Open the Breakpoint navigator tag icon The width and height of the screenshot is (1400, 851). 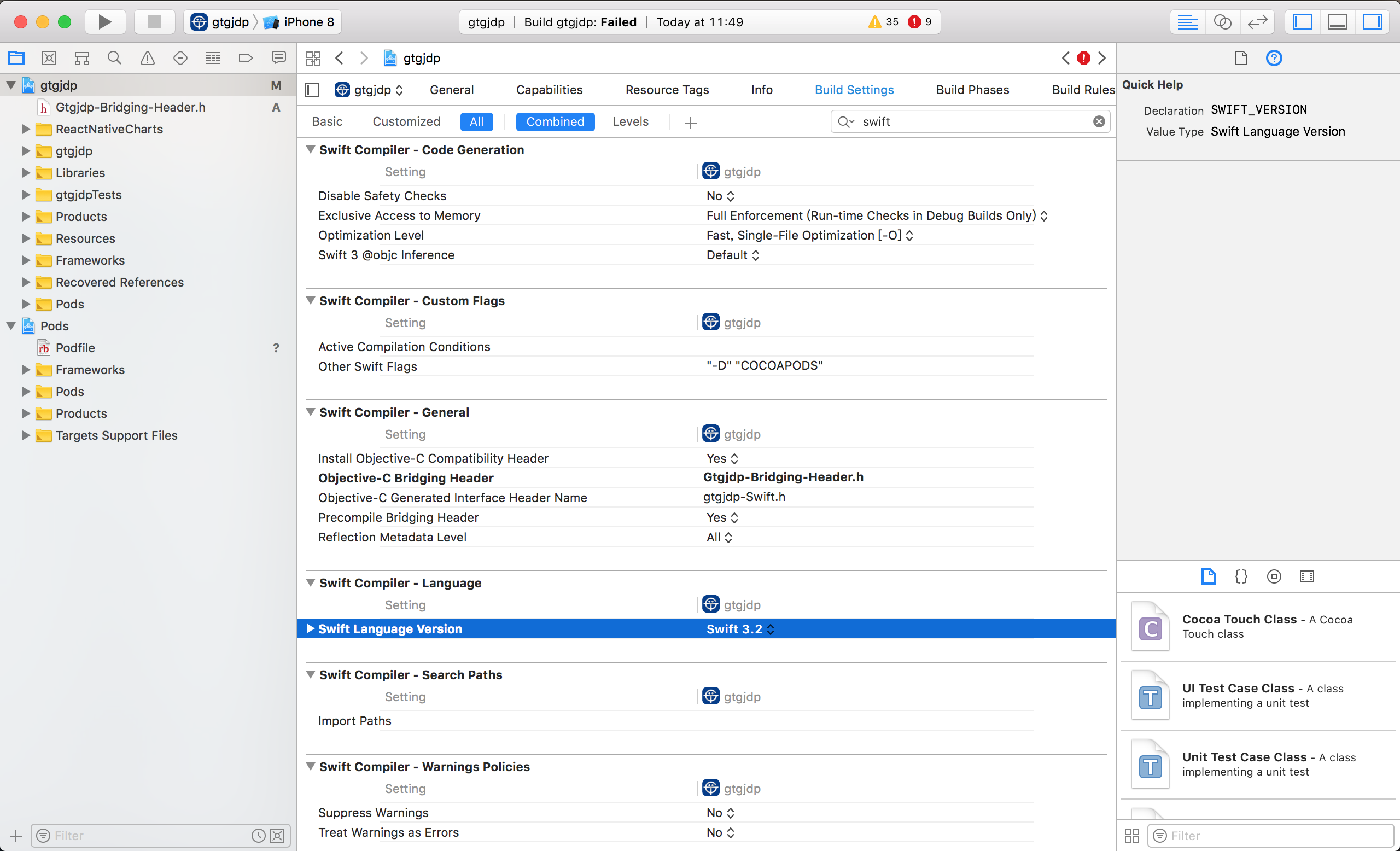[x=245, y=57]
